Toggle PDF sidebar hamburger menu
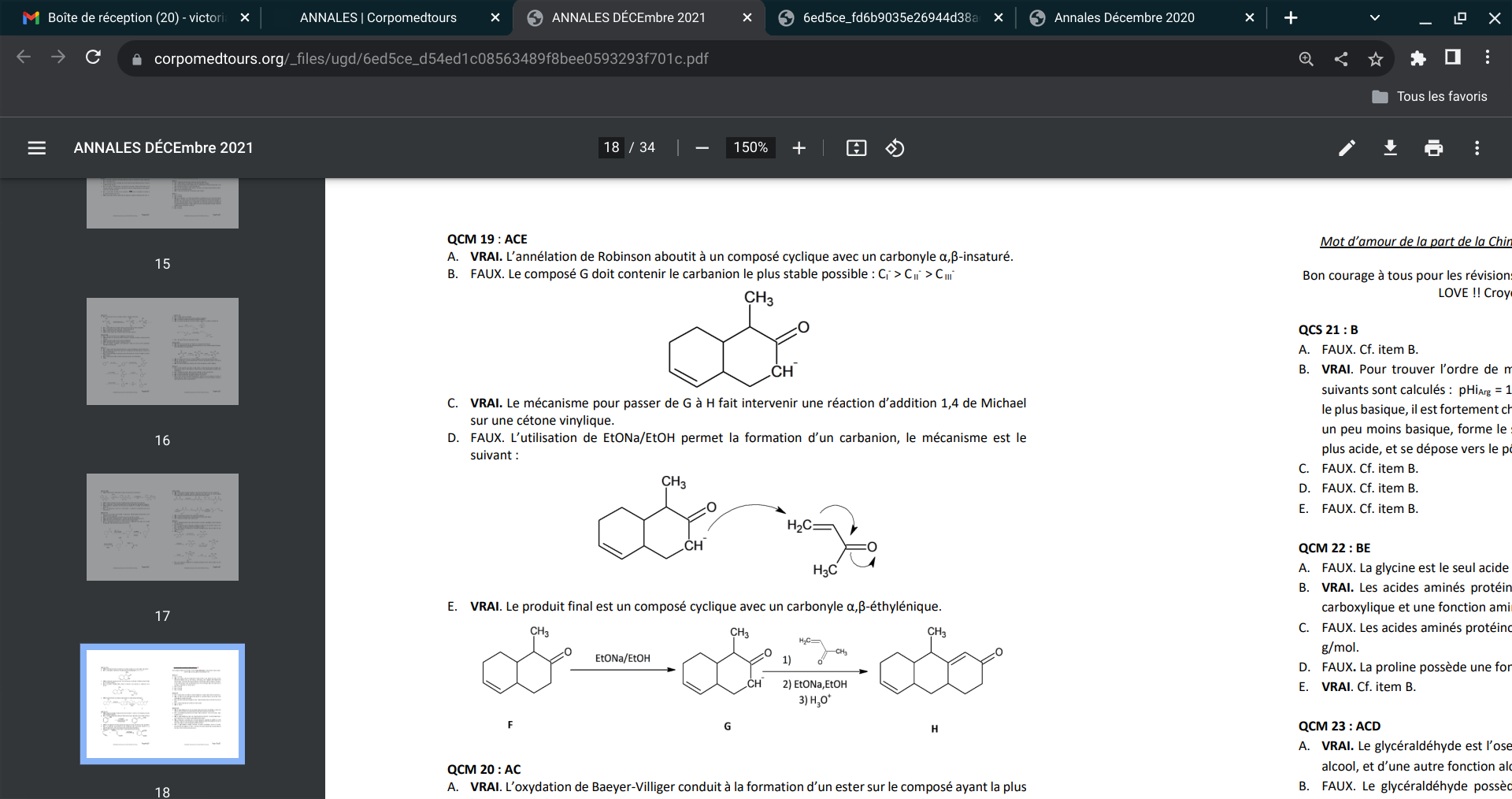1512x799 pixels. pos(36,148)
